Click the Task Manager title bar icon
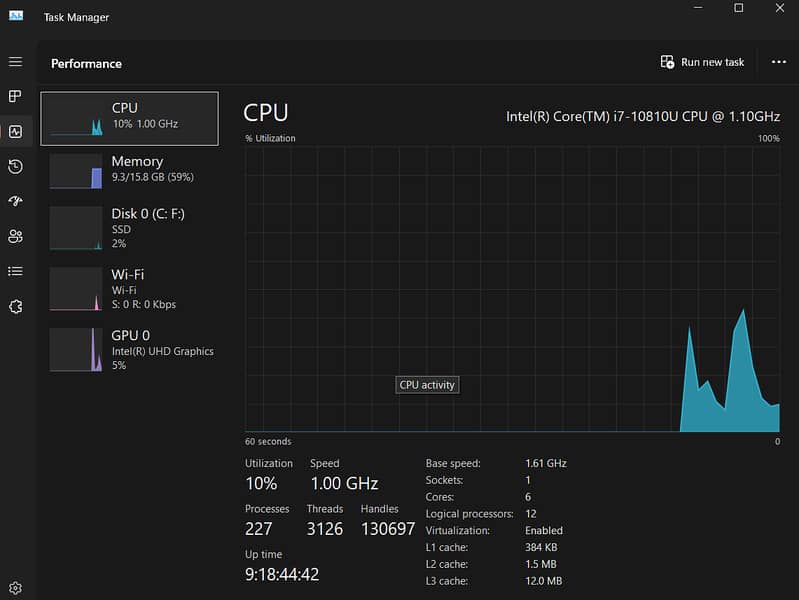 pyautogui.click(x=16, y=17)
